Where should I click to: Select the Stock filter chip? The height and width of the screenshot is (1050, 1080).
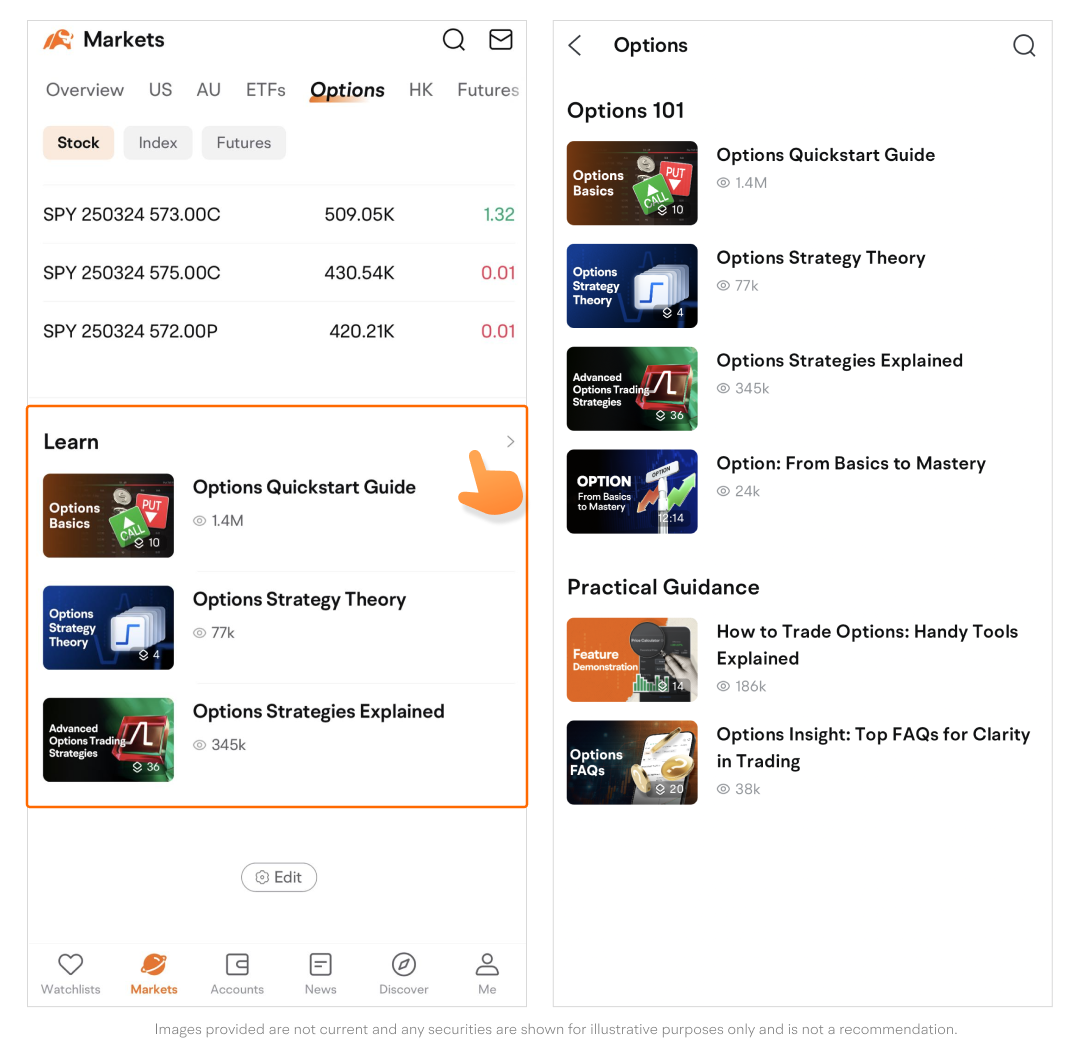(78, 143)
